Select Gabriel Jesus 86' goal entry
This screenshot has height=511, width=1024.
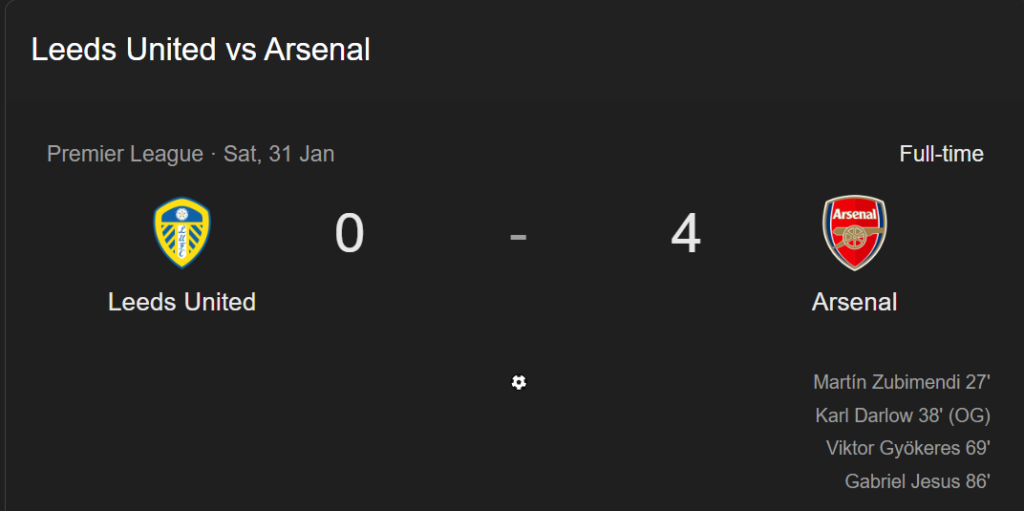click(917, 481)
